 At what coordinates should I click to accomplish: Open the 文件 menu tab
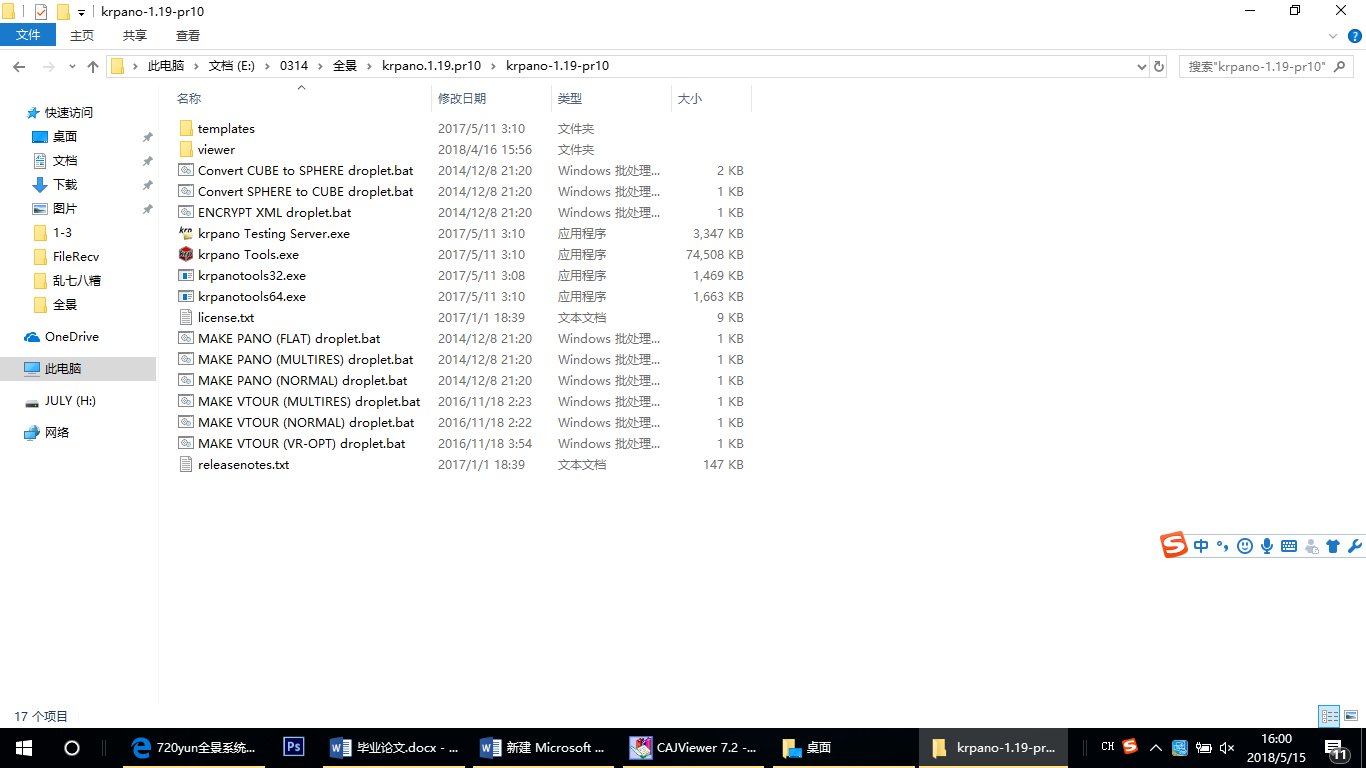pyautogui.click(x=28, y=35)
